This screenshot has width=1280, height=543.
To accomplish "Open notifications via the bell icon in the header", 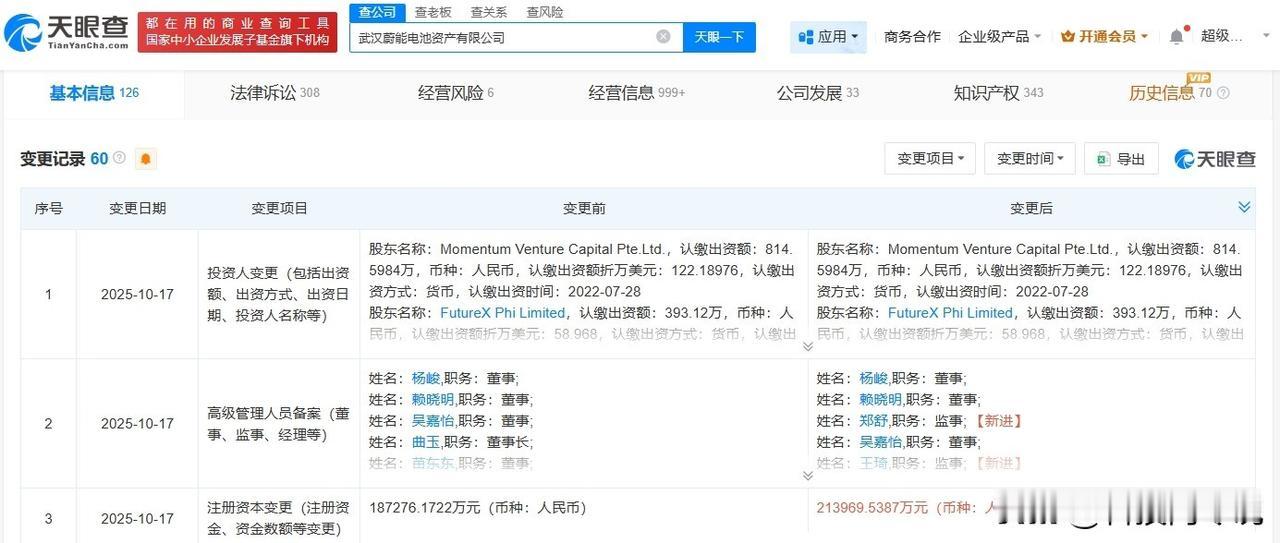I will pyautogui.click(x=1176, y=36).
